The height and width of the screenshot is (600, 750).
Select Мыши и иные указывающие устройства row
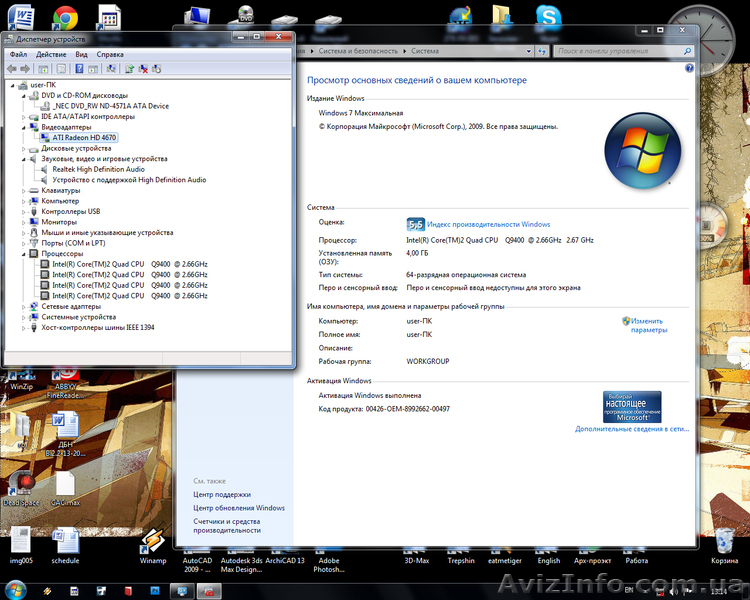point(107,233)
